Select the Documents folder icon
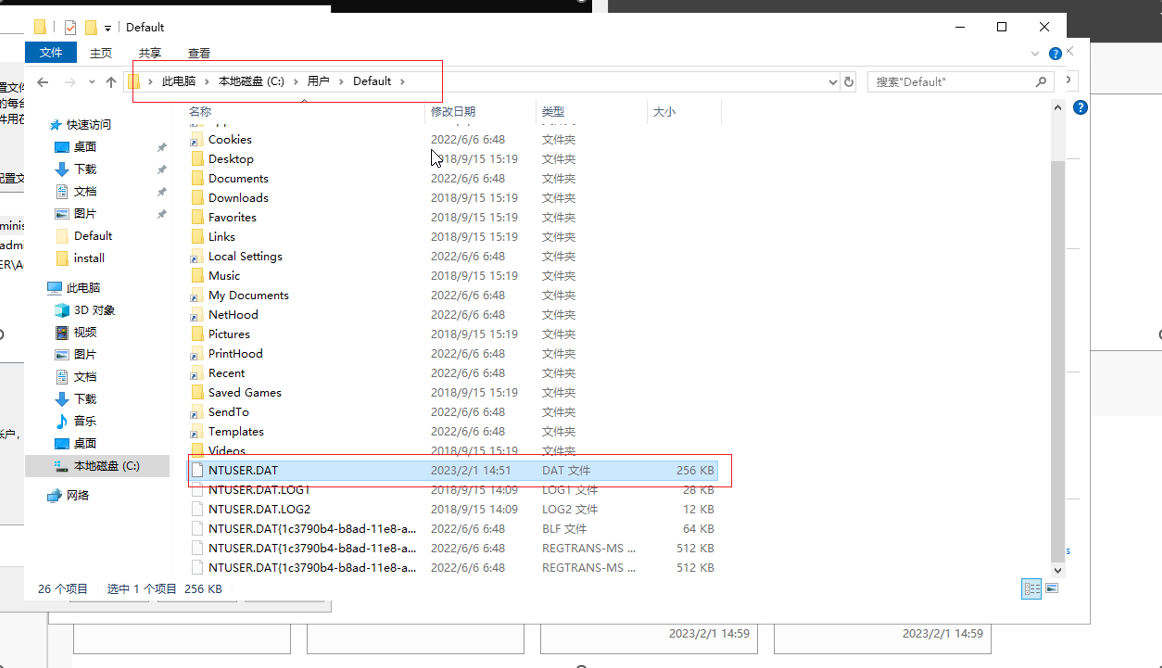Screen dimensions: 1162x668 point(197,178)
